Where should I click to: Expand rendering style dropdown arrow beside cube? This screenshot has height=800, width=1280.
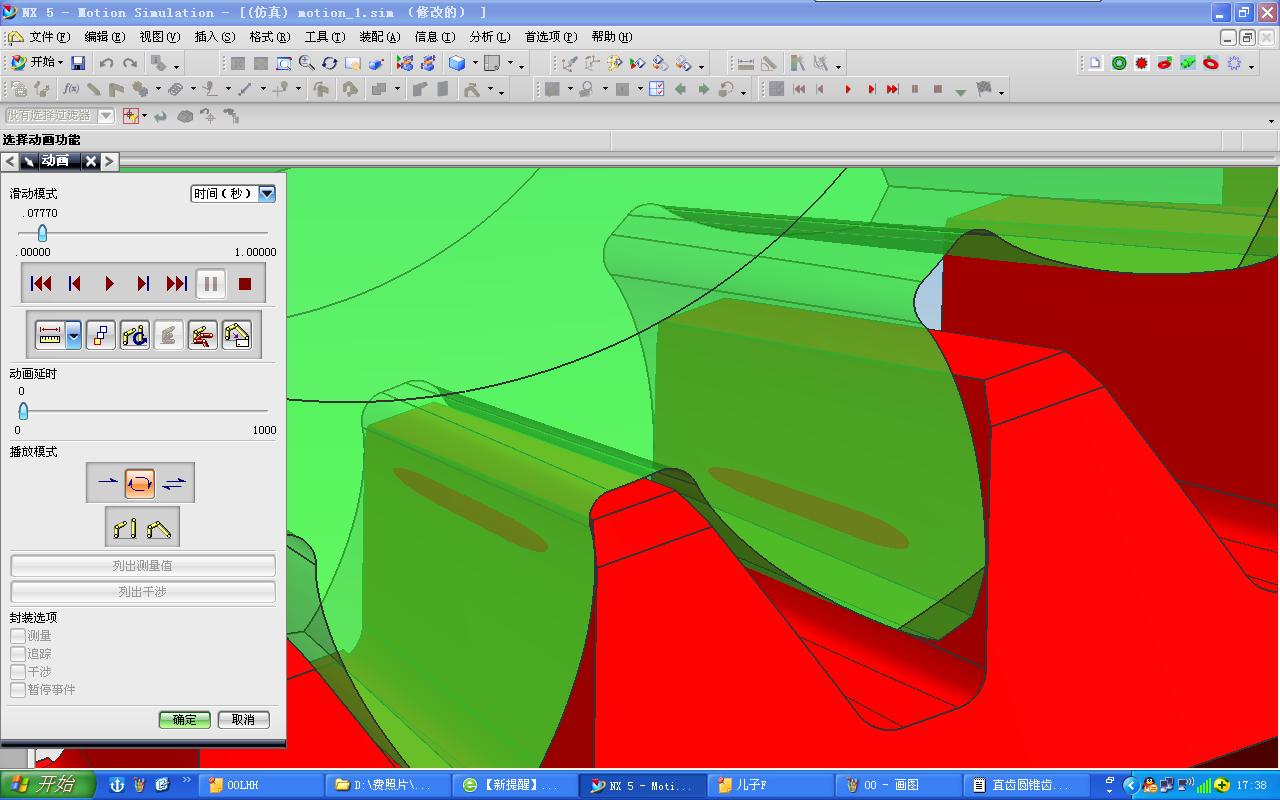point(475,63)
